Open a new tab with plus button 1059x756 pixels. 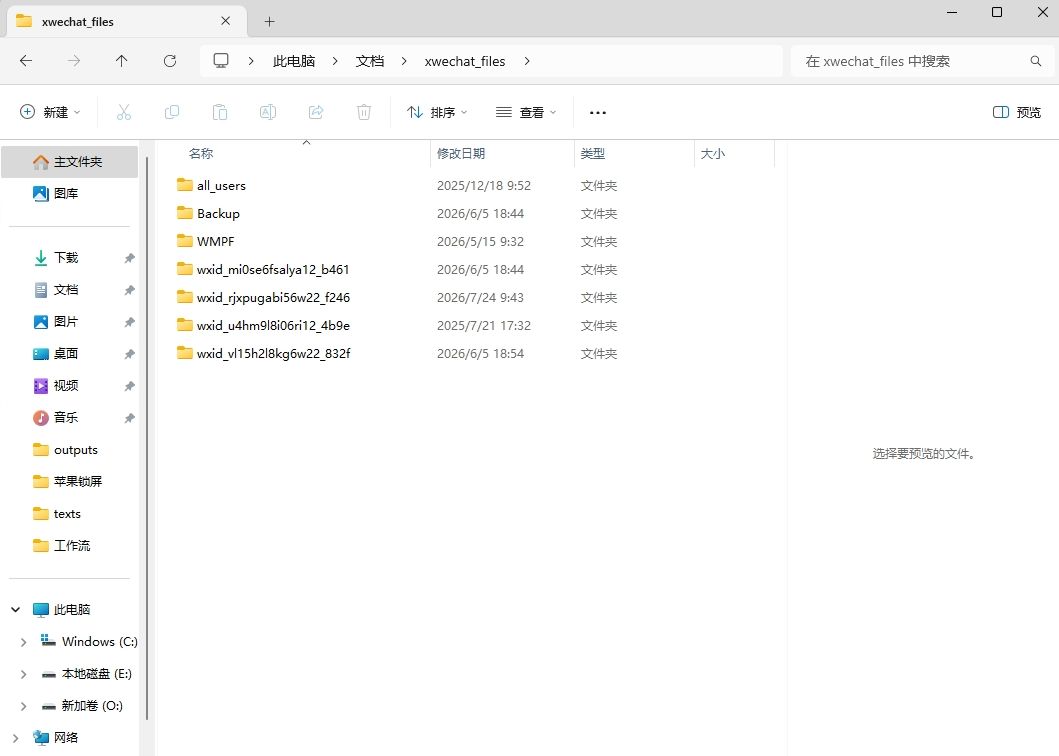[269, 22]
